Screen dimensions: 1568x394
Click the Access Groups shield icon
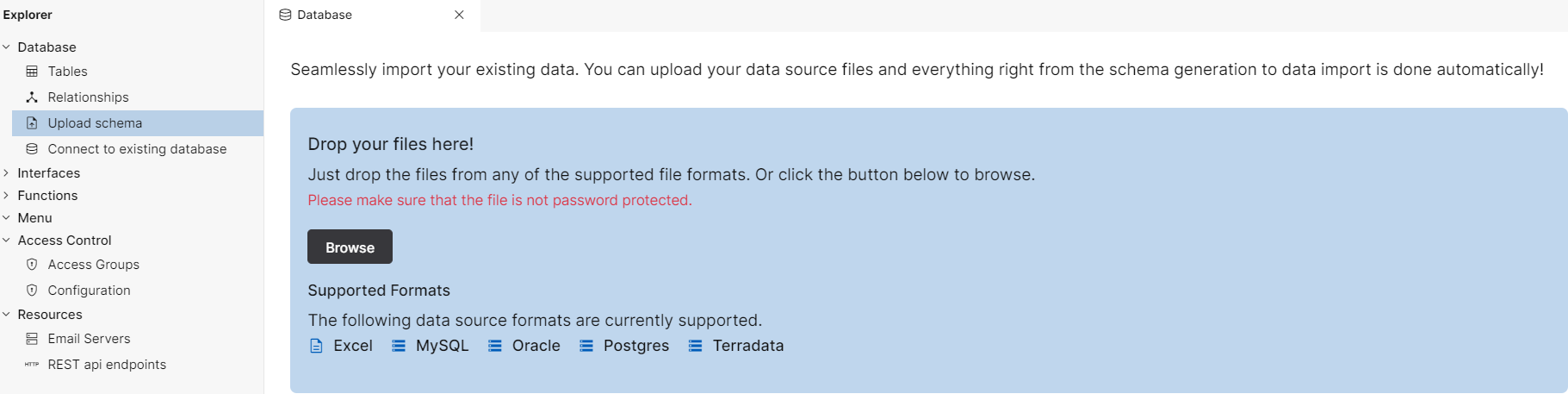tap(32, 265)
